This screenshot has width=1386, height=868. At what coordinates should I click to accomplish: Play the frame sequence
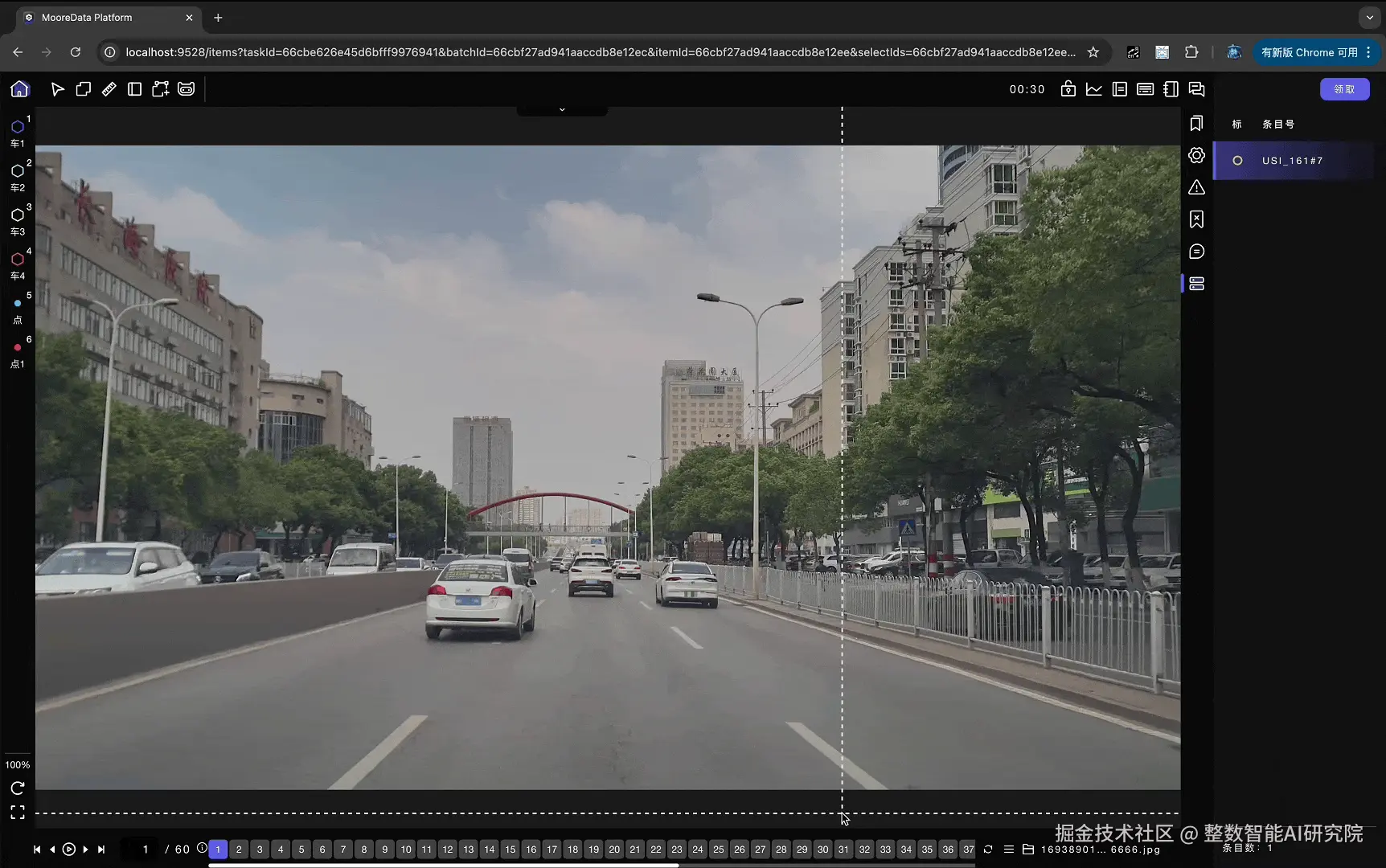[69, 850]
